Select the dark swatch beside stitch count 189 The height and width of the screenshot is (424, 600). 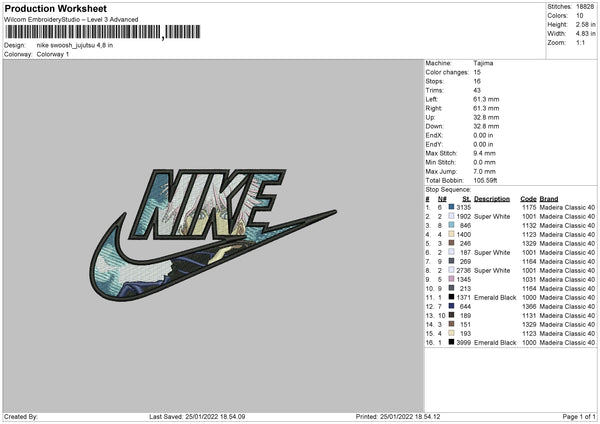[x=452, y=315]
